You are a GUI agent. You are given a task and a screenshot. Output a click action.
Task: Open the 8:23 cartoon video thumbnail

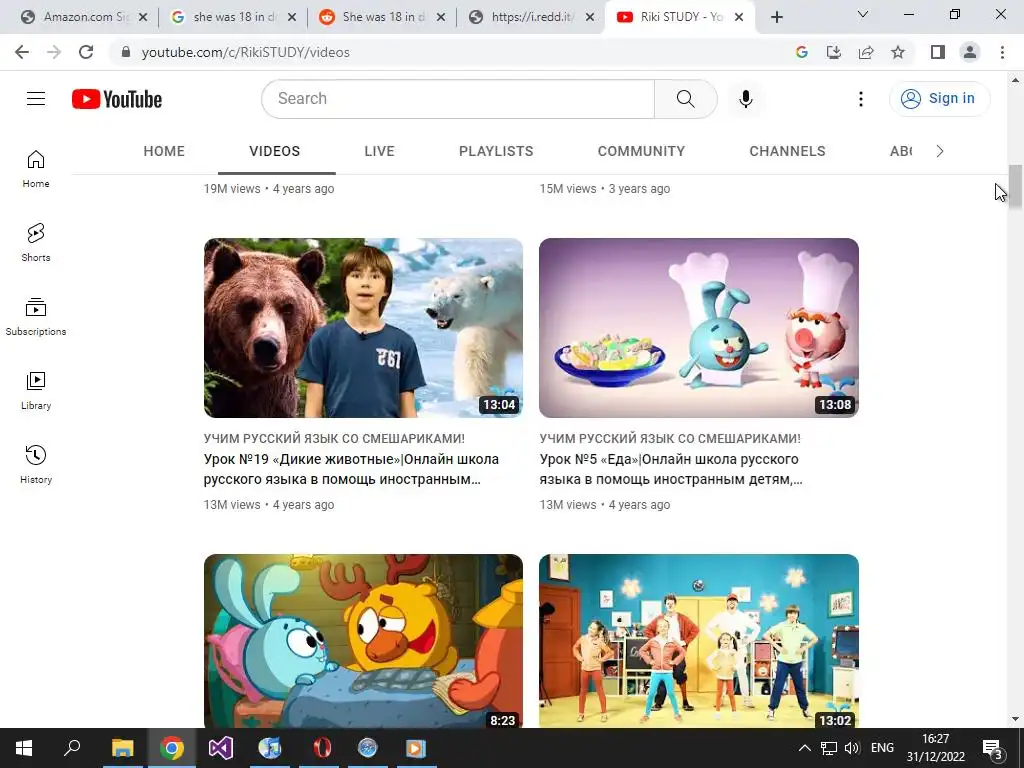[x=363, y=641]
